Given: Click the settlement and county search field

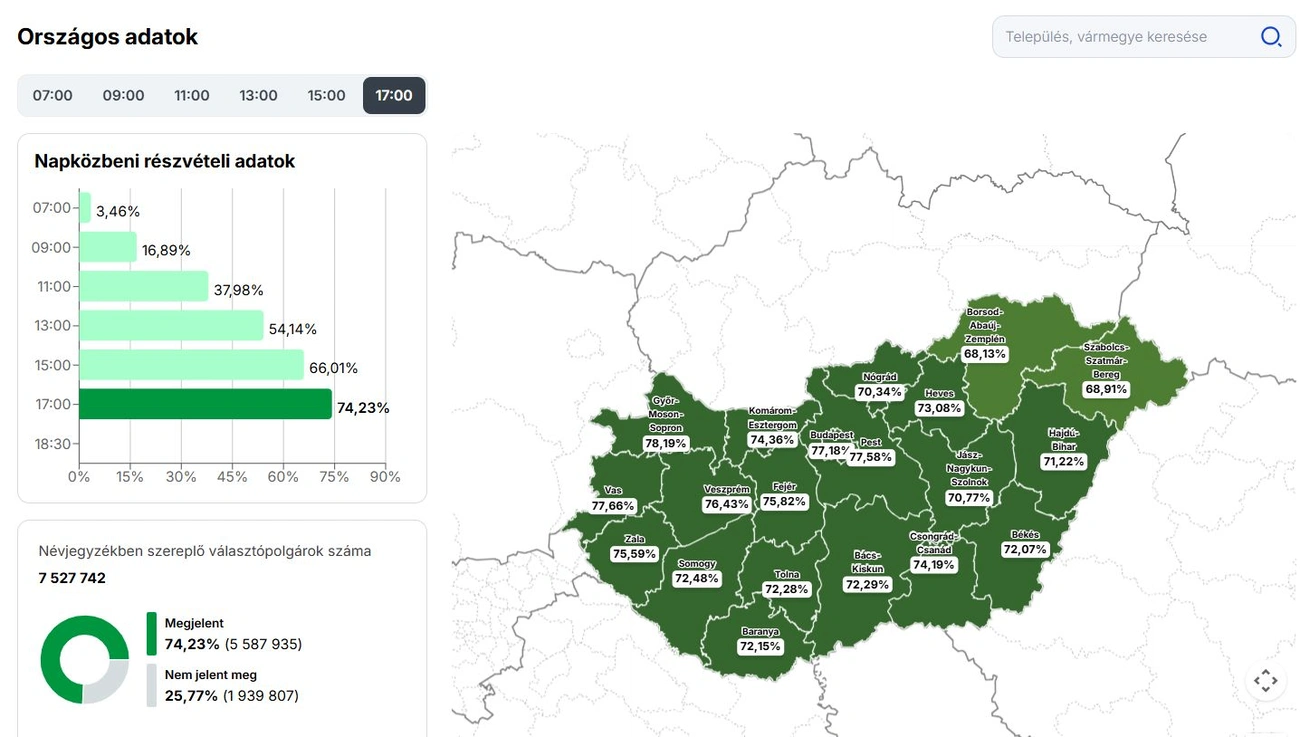Looking at the screenshot, I should pyautogui.click(x=1125, y=37).
